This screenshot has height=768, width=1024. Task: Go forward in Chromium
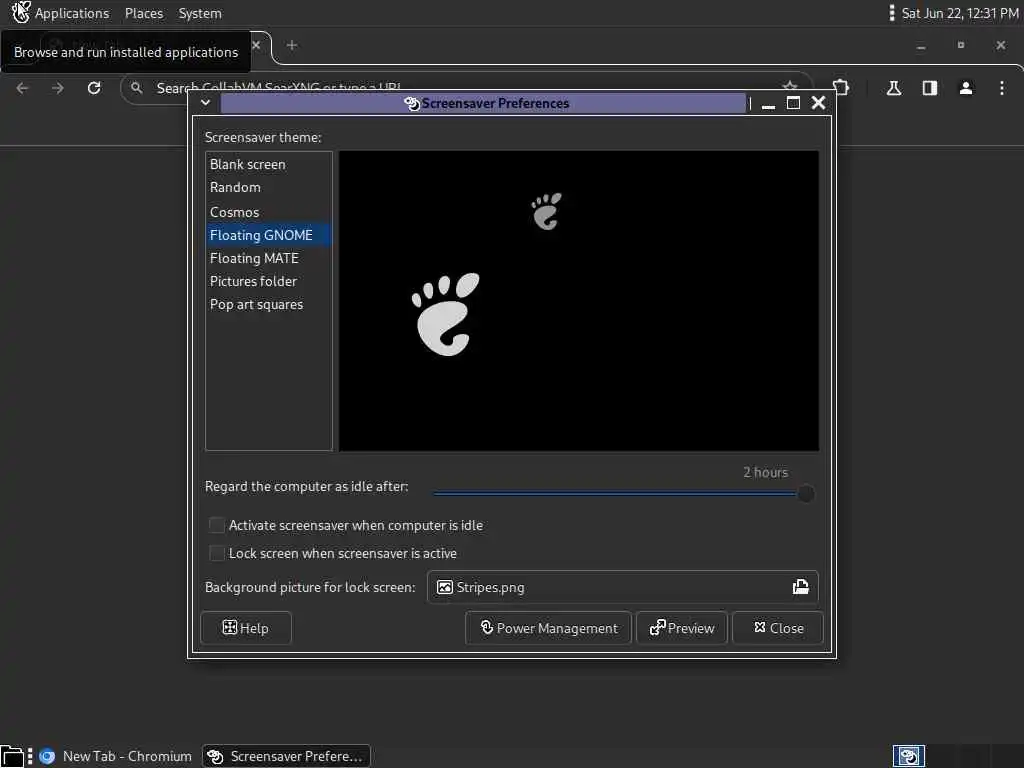pos(58,88)
